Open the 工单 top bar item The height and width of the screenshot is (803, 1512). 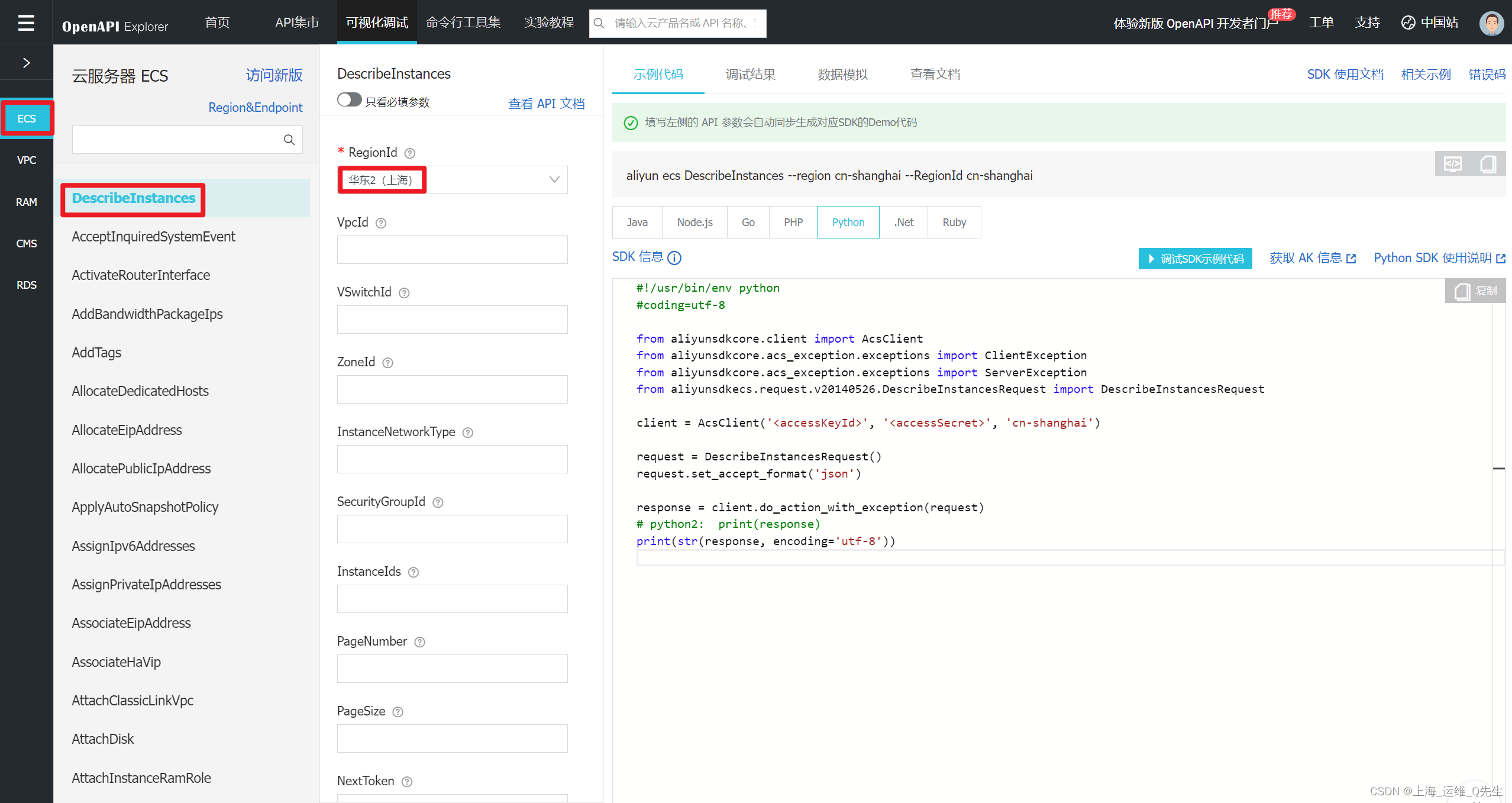(1321, 22)
